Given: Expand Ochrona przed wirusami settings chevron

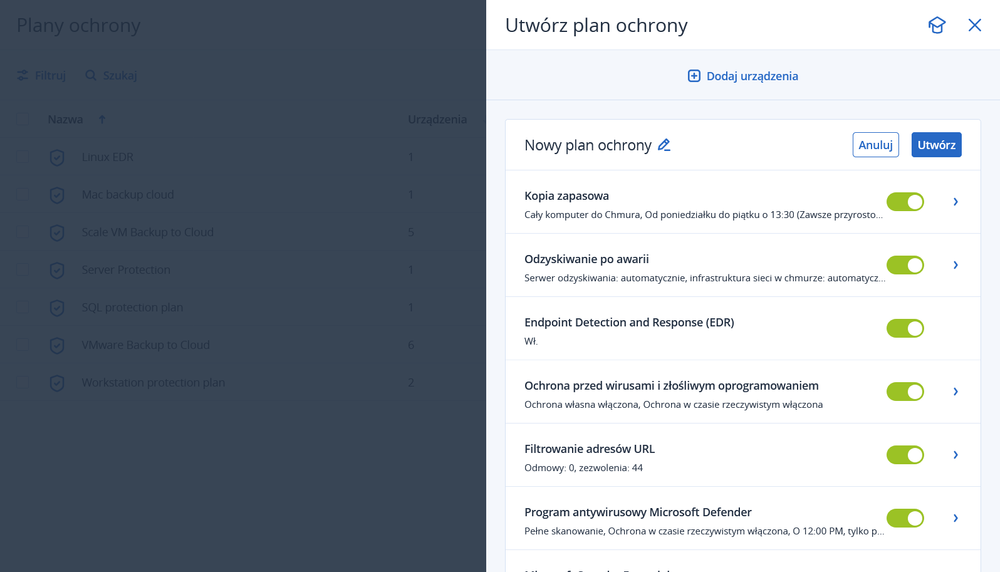Looking at the screenshot, I should click(x=956, y=391).
